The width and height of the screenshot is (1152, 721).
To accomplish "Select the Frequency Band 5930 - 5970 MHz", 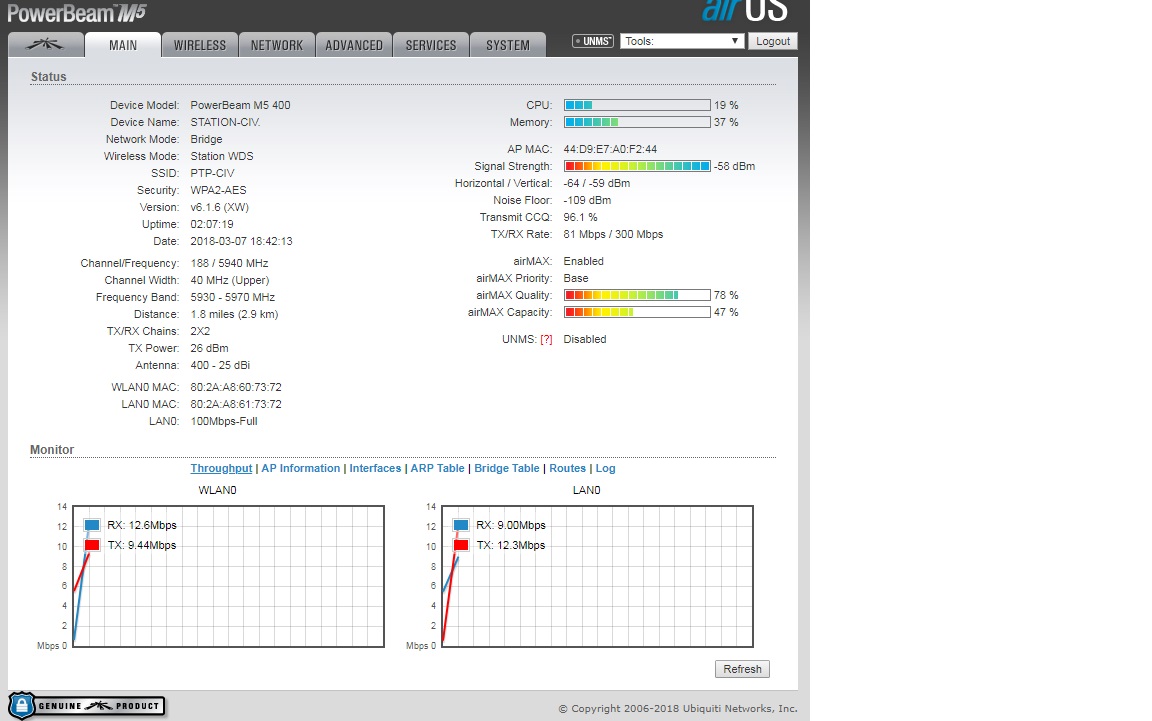I will tap(232, 297).
